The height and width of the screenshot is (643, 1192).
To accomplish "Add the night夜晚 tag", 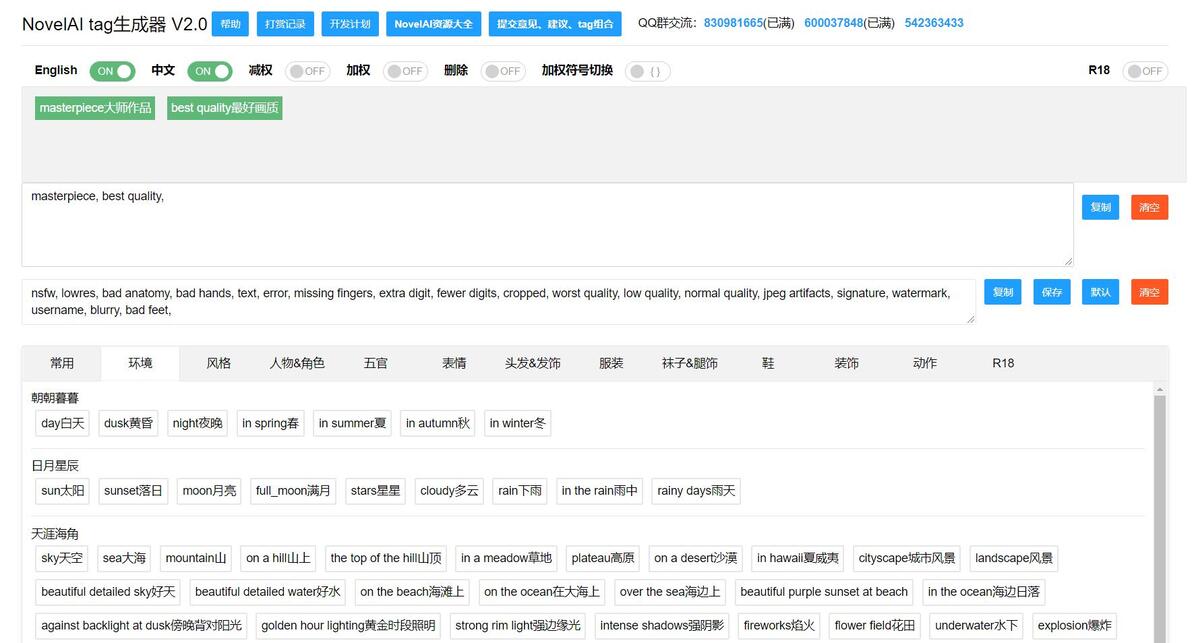I will [197, 423].
